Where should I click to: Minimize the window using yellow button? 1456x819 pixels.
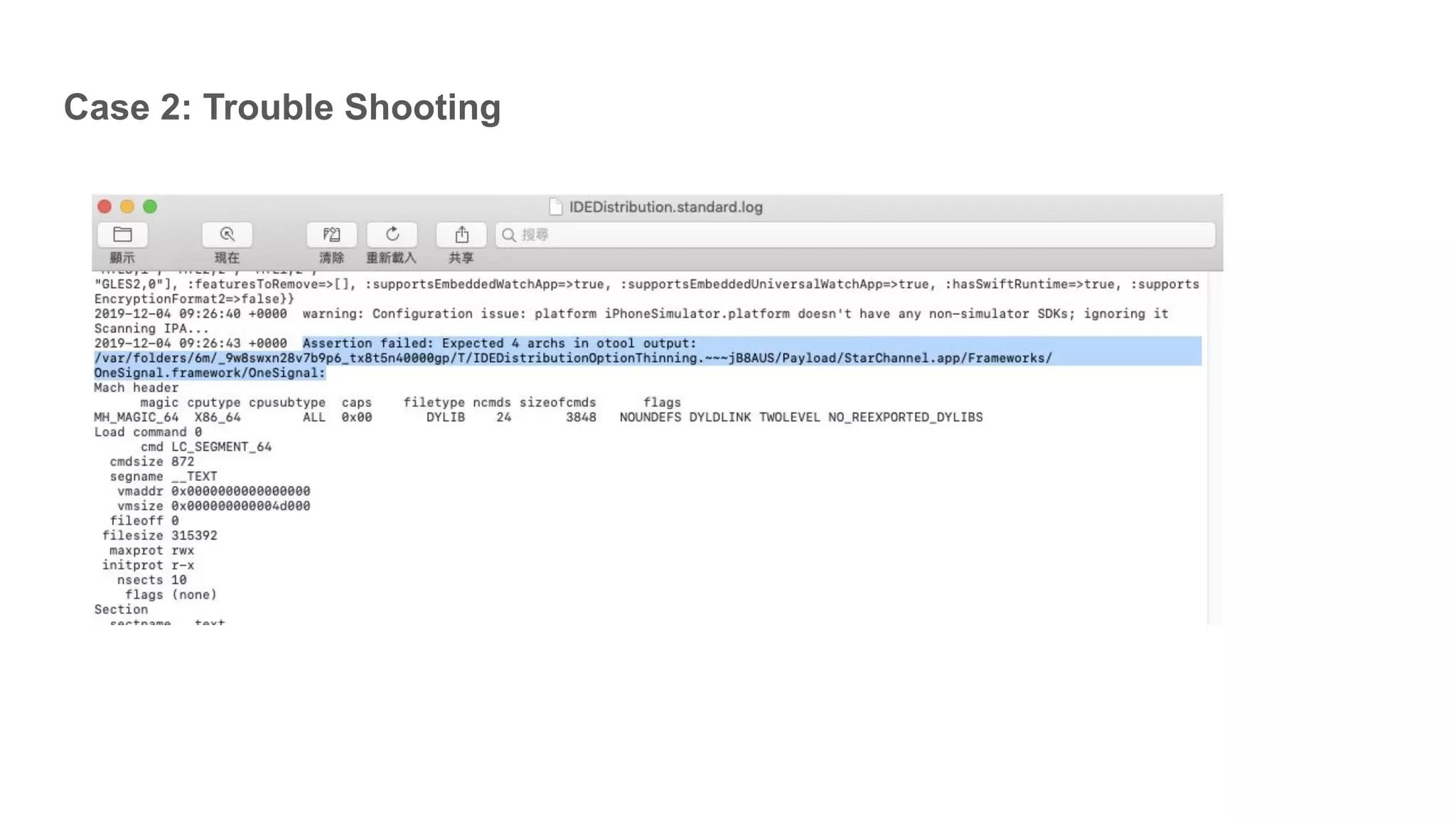[127, 207]
